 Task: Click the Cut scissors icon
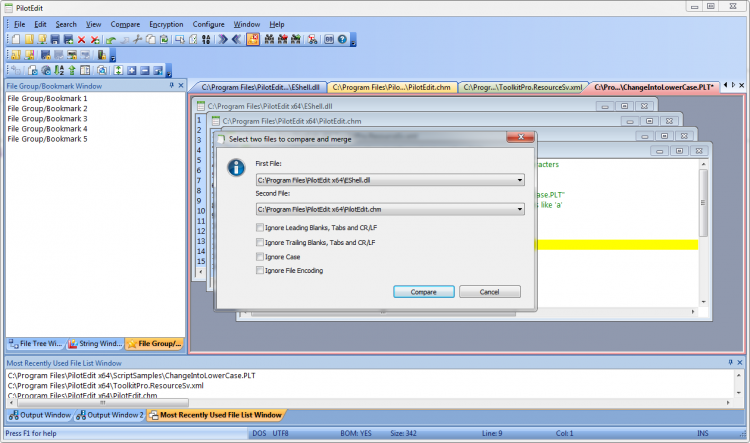(138, 39)
